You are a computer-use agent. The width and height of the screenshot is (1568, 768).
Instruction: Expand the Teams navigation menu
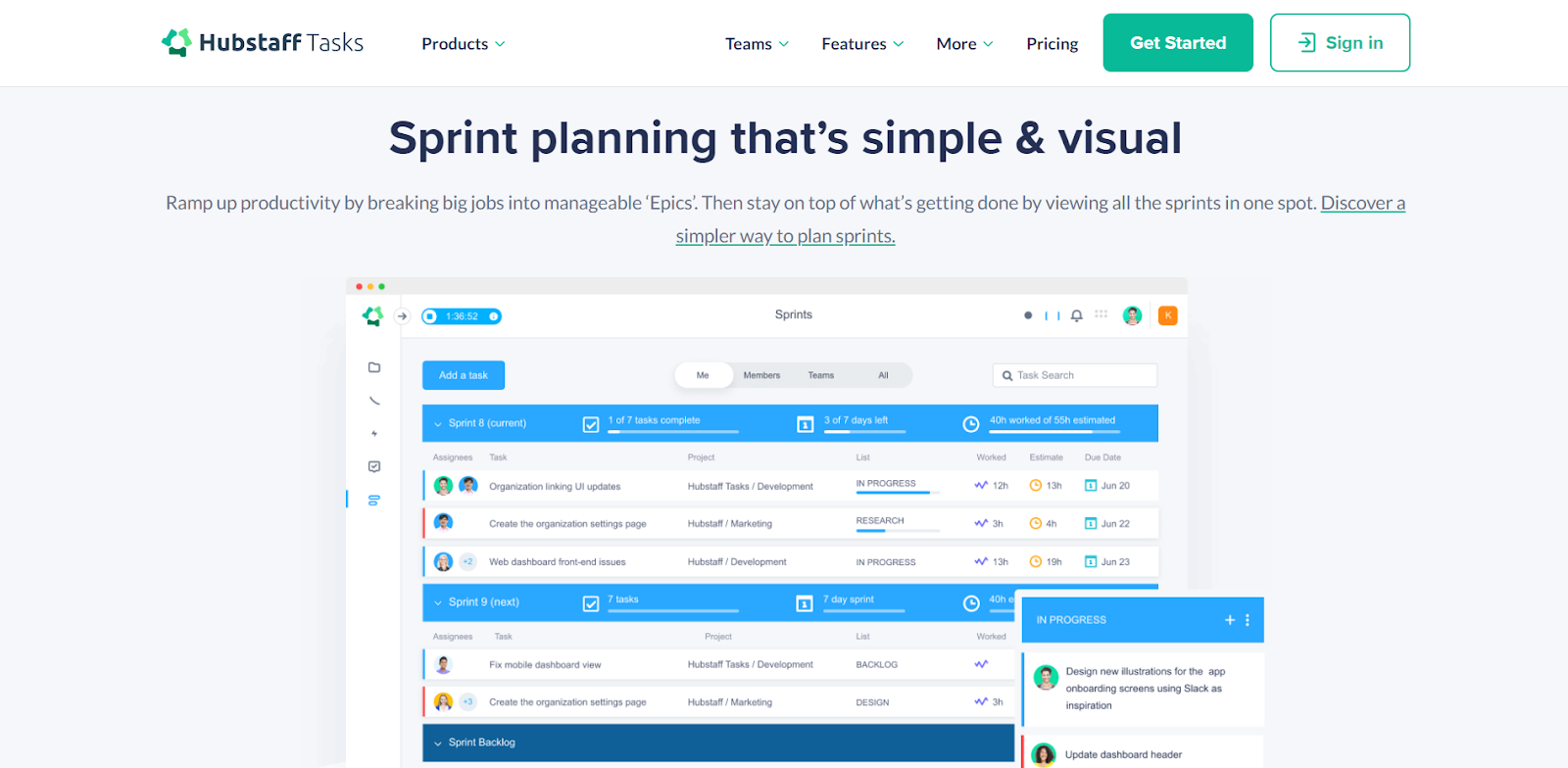click(757, 44)
